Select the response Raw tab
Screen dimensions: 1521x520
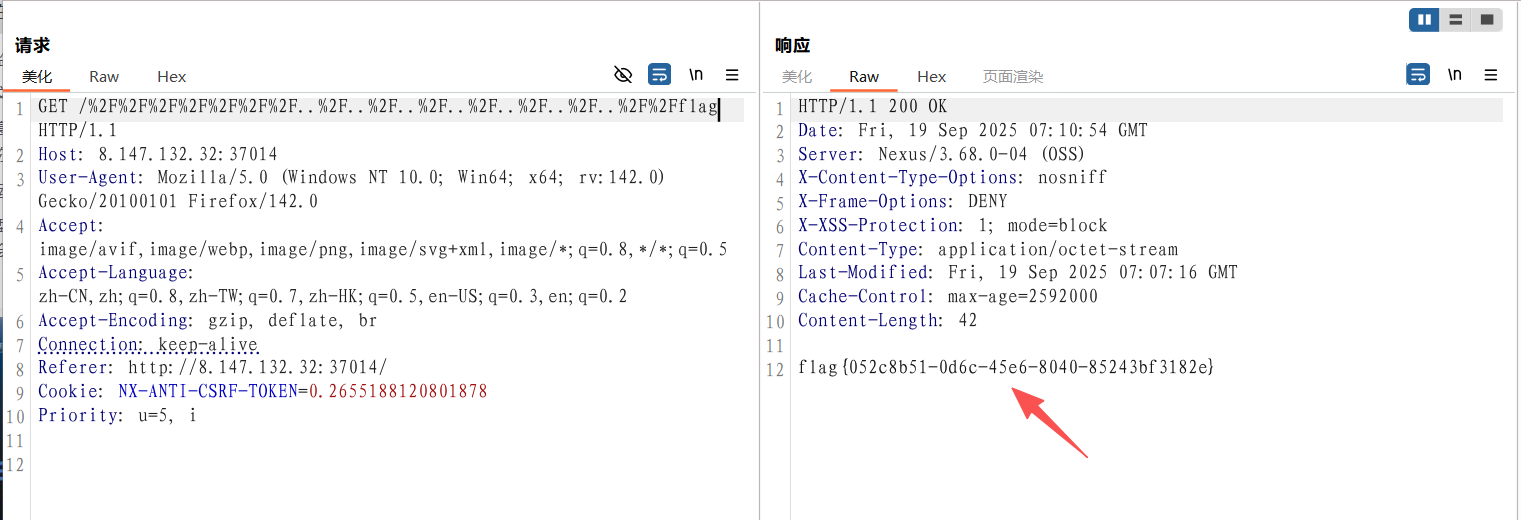[864, 77]
